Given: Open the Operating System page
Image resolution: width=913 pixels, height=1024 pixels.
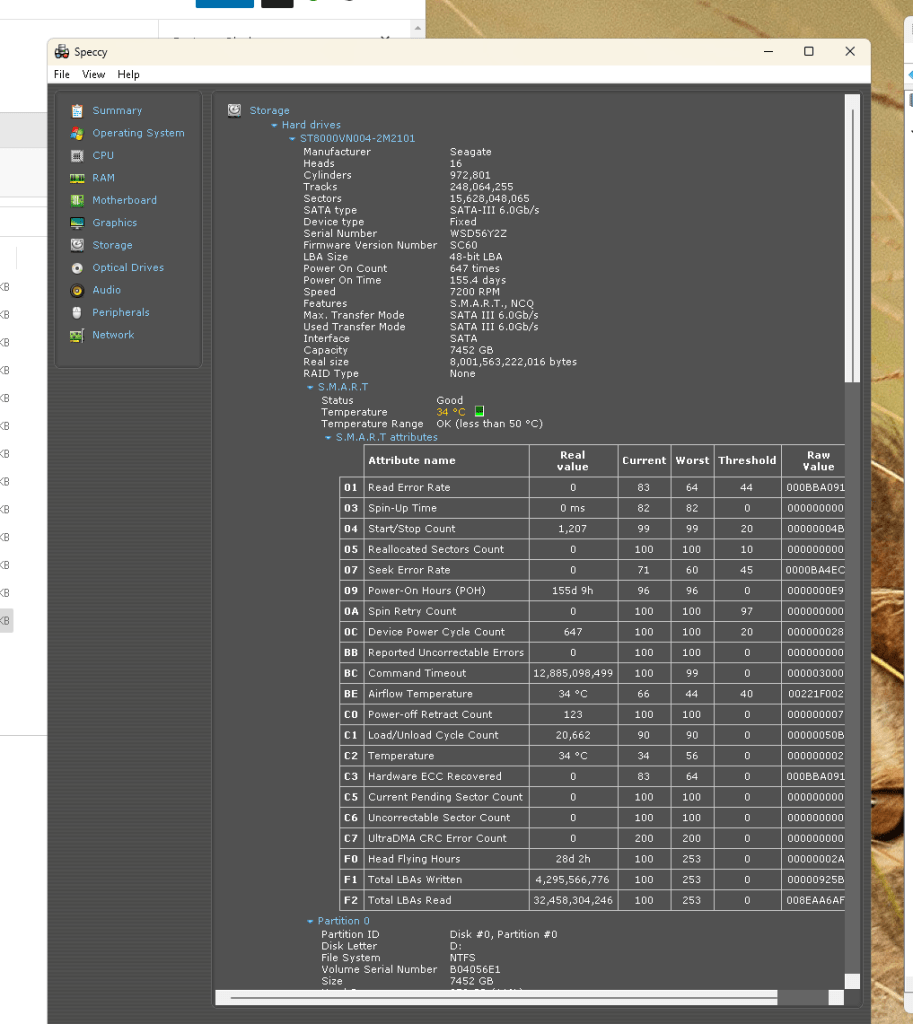Looking at the screenshot, I should point(138,133).
